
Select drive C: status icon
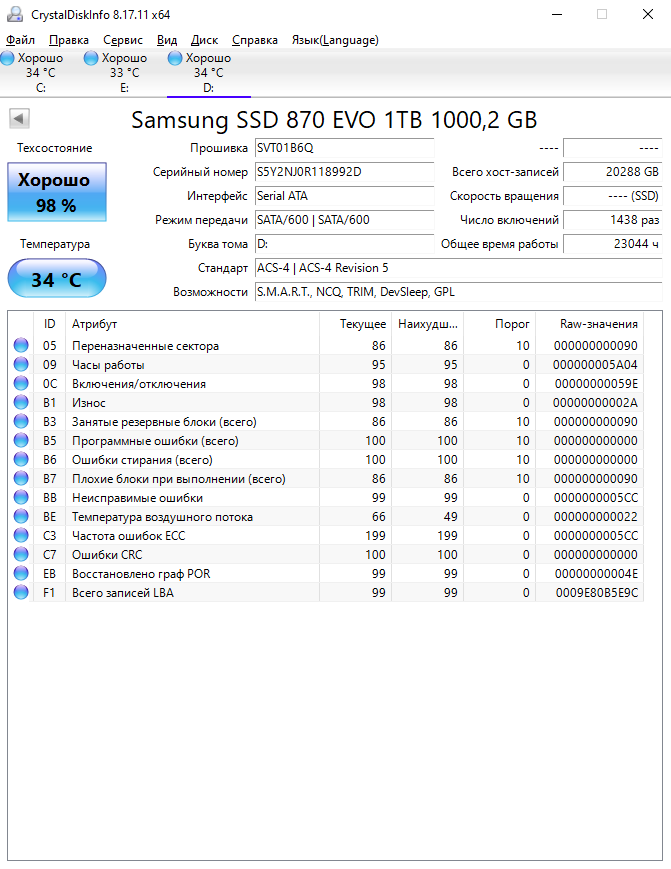coord(8,59)
